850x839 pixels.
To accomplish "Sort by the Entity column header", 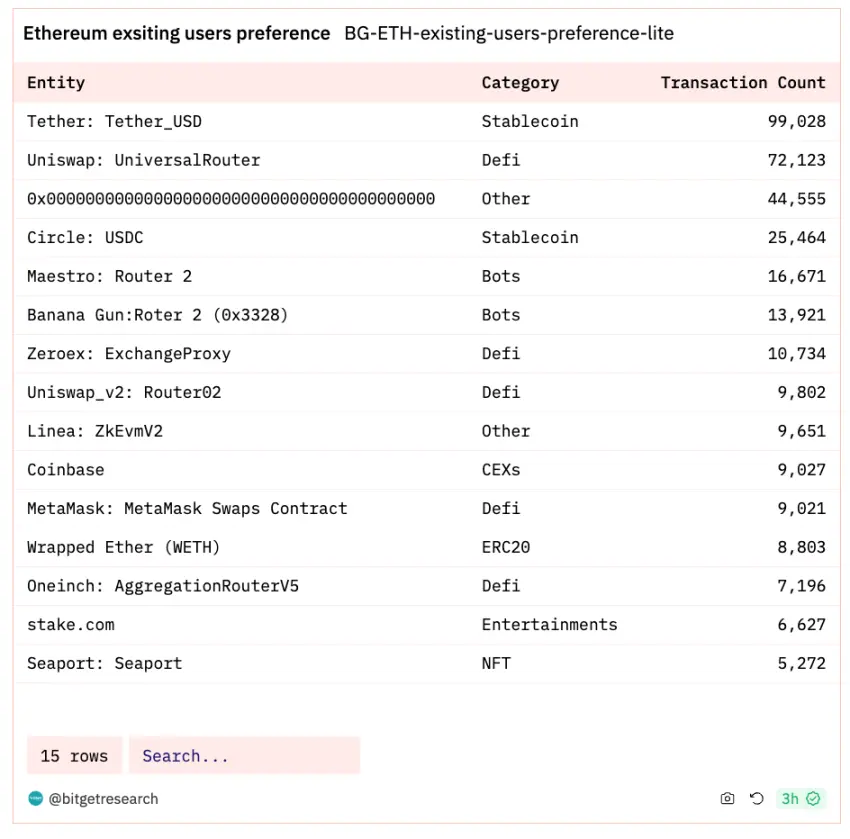I will [56, 82].
